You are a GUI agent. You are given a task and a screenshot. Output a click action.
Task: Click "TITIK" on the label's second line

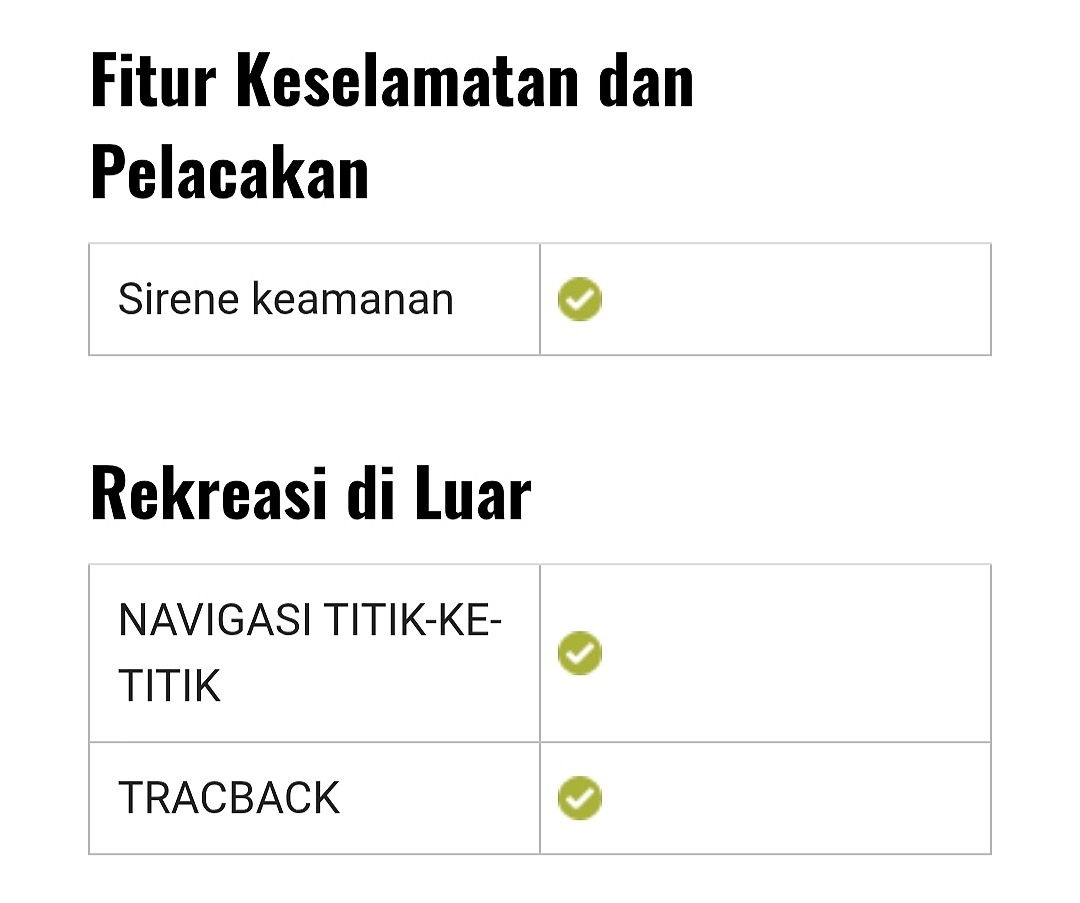coord(169,687)
